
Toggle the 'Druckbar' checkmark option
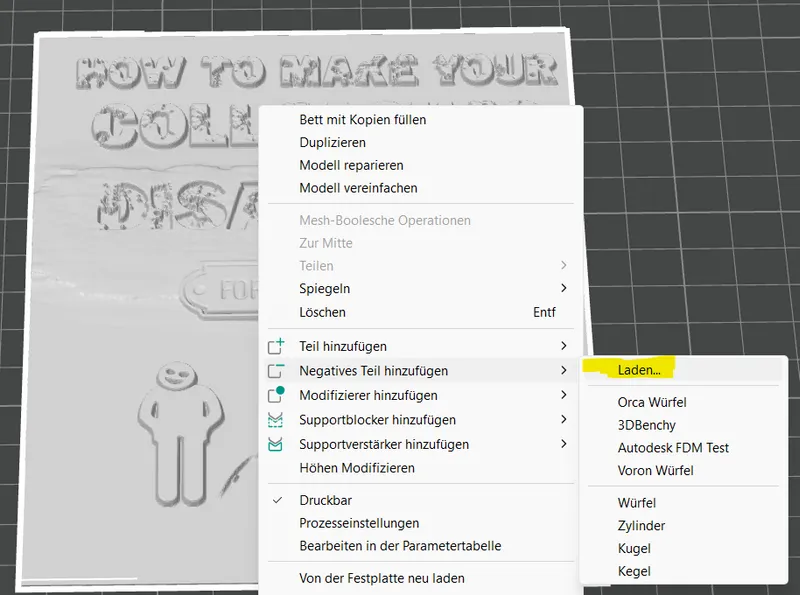pyautogui.click(x=277, y=500)
